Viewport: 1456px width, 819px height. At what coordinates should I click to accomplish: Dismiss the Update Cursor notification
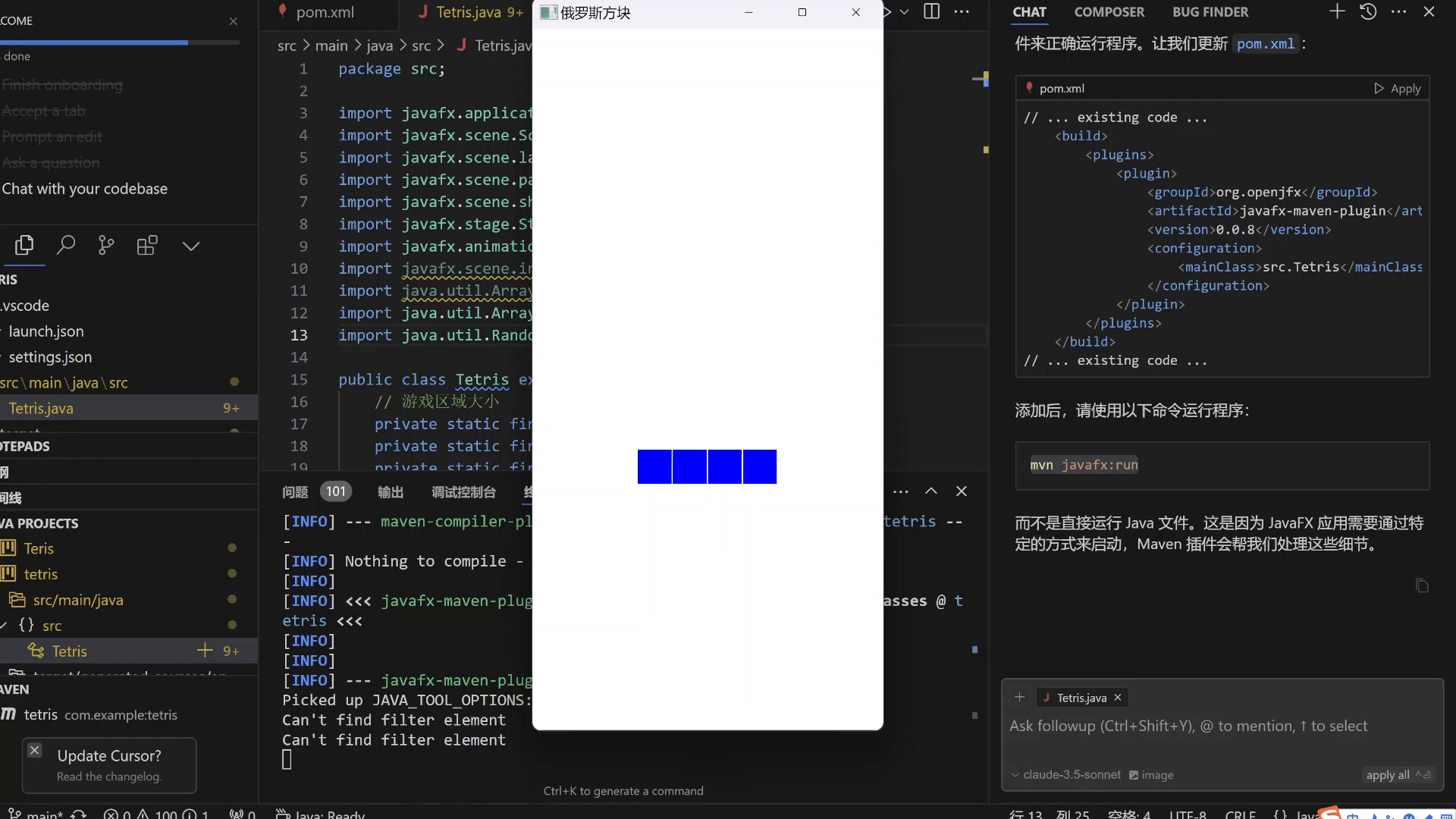[35, 750]
